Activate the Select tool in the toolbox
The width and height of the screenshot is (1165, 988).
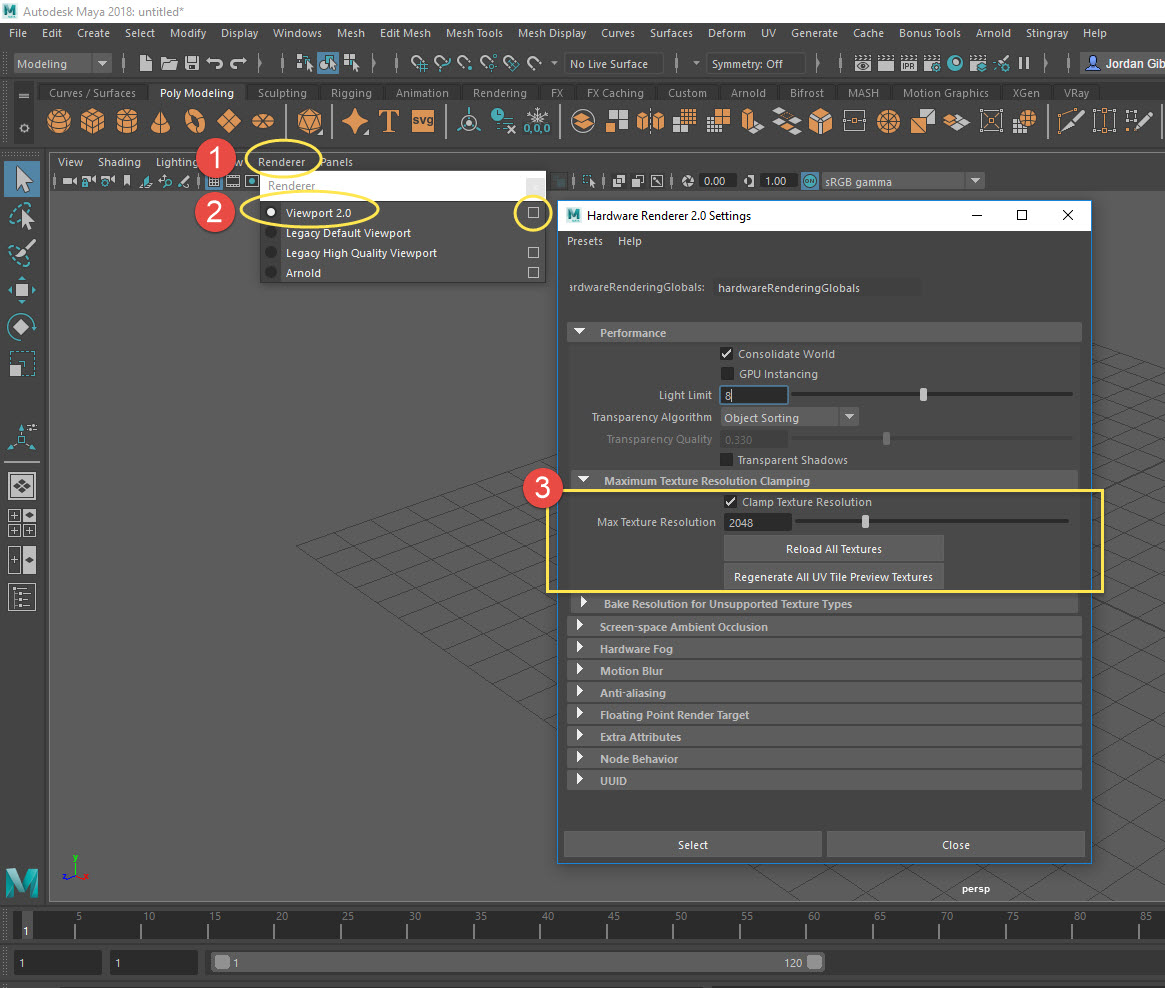point(21,178)
